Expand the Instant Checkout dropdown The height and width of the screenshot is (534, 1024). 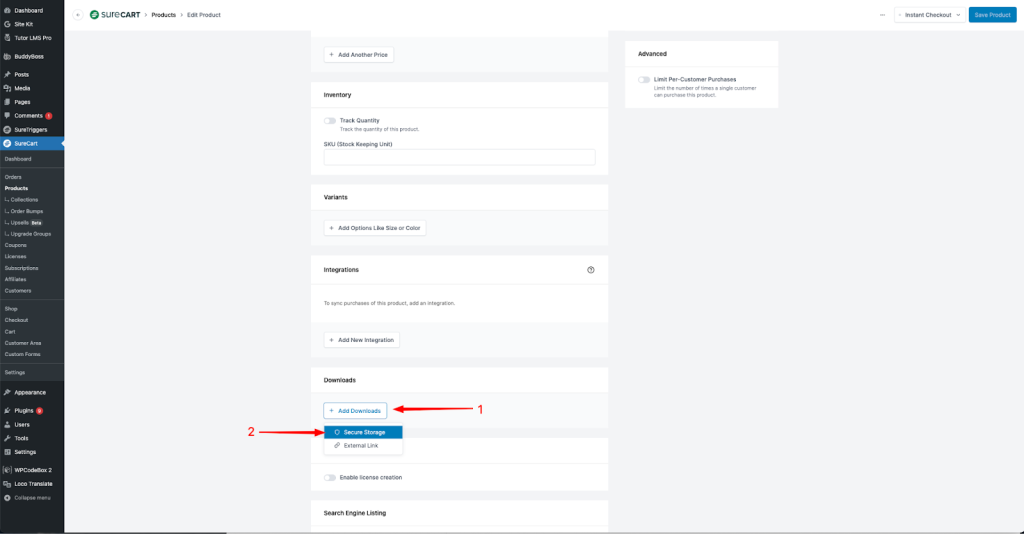pyautogui.click(x=929, y=15)
